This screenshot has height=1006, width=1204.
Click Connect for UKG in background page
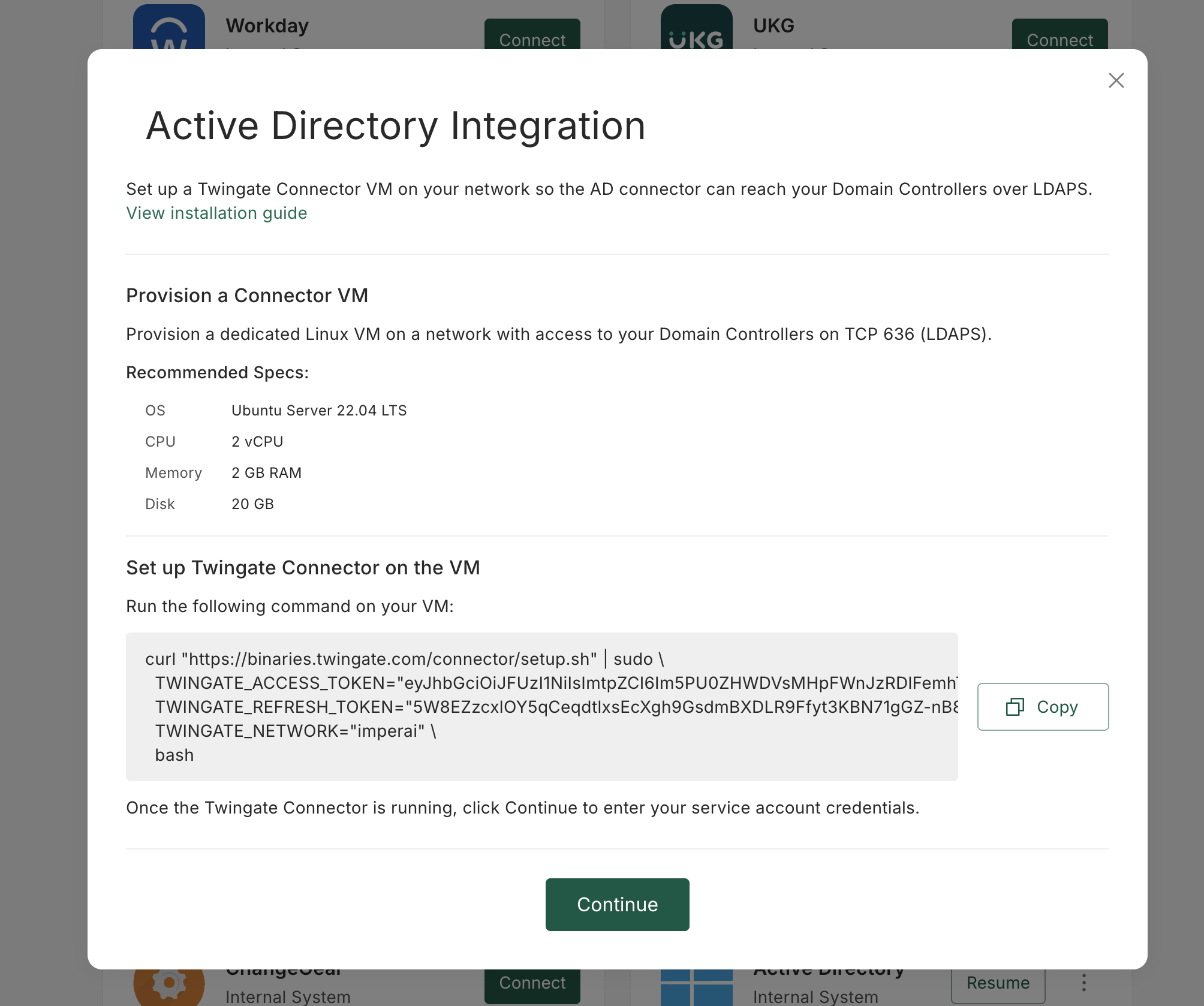tap(1059, 34)
